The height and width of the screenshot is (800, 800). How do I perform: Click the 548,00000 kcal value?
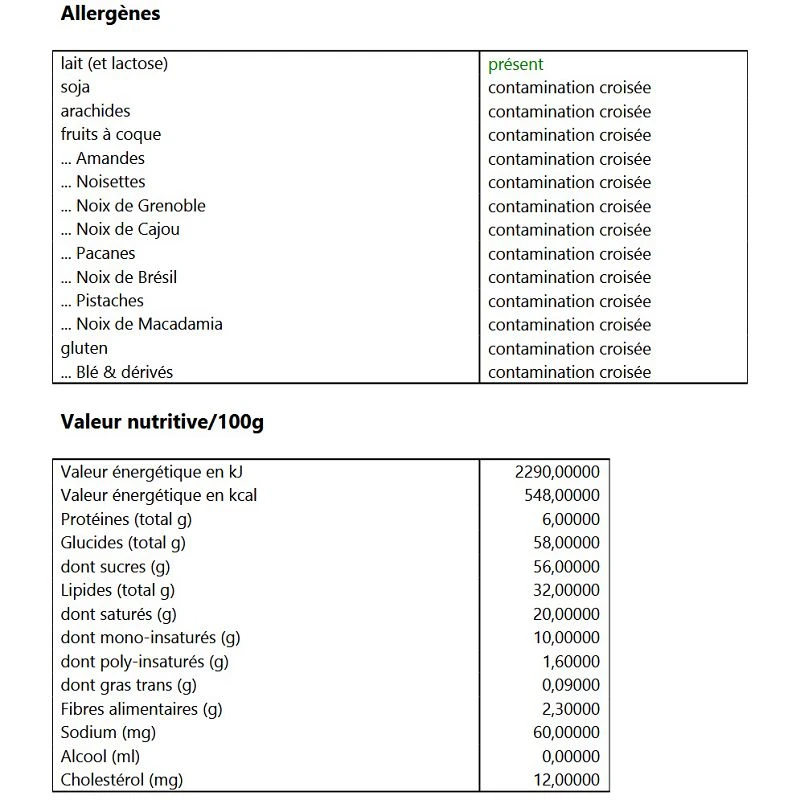point(562,495)
